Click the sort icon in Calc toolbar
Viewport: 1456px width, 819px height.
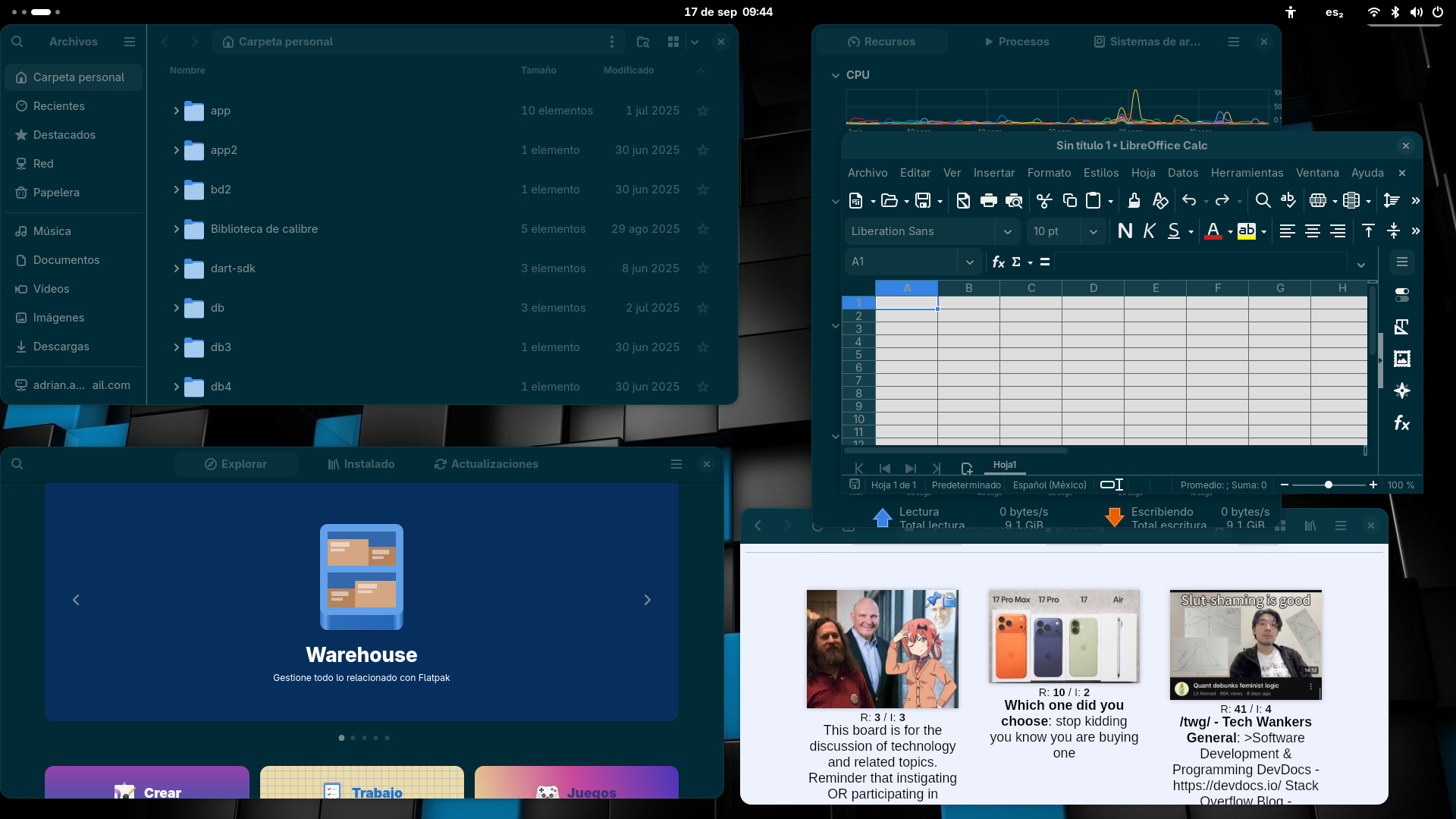click(1392, 201)
